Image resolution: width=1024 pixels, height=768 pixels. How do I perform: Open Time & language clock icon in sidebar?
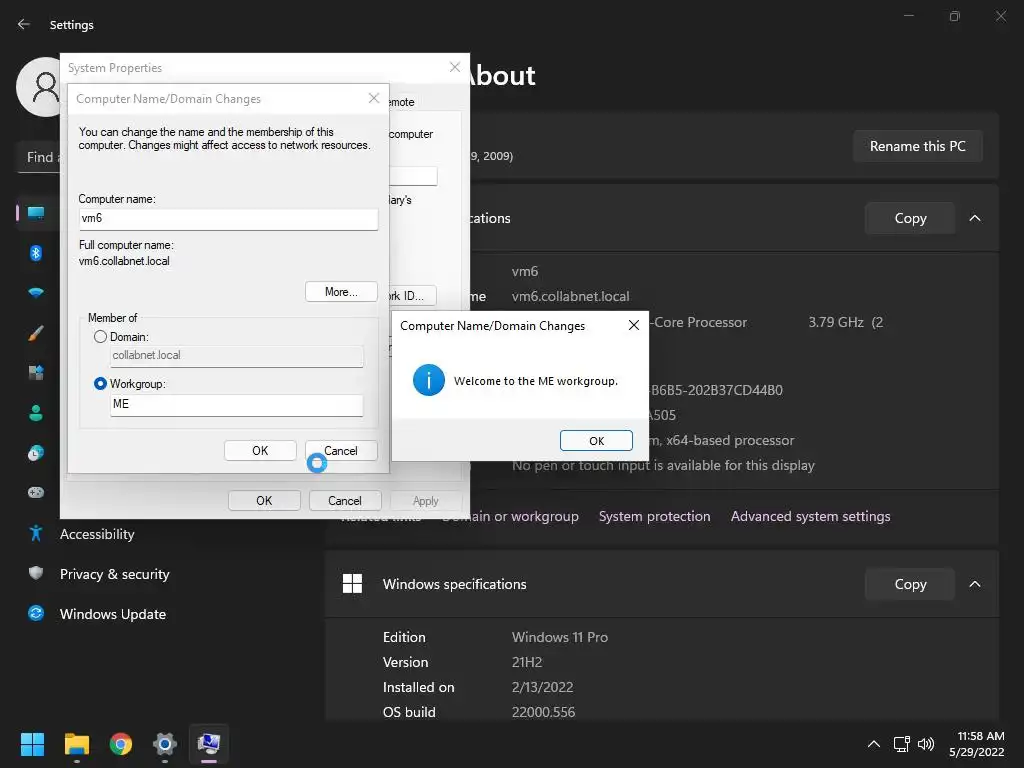36,453
